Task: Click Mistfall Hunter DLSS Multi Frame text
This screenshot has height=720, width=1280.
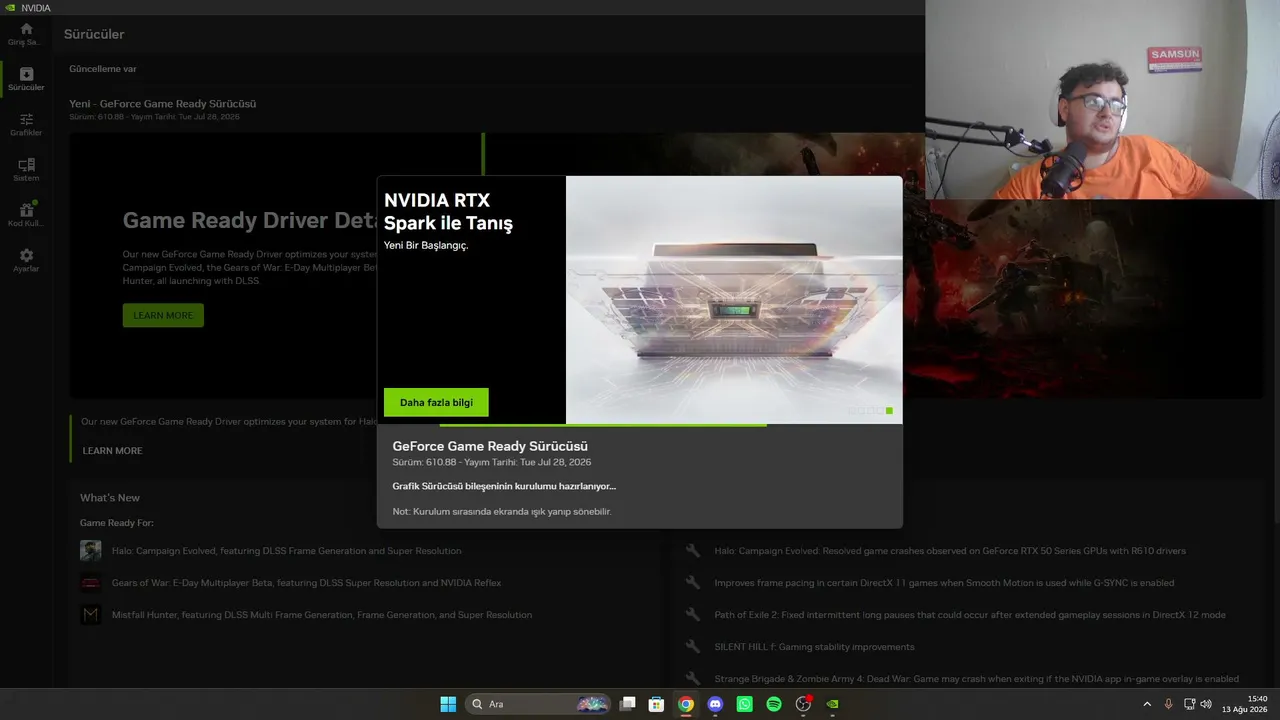Action: pos(322,615)
